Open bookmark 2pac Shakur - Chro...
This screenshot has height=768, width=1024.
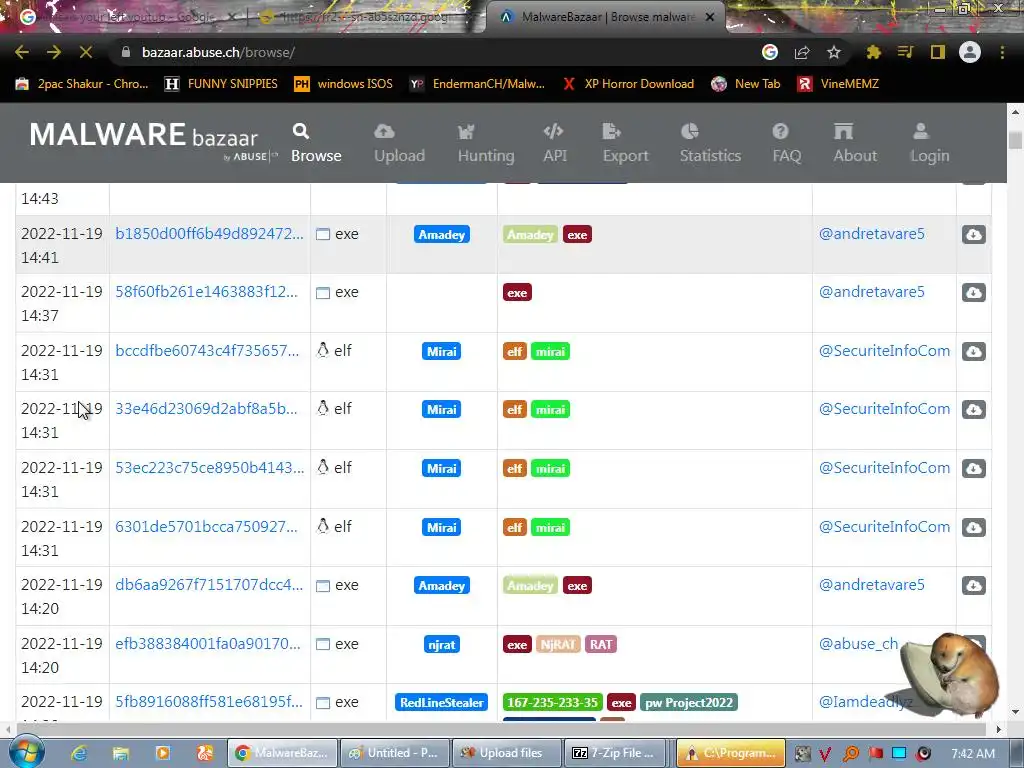(x=82, y=84)
